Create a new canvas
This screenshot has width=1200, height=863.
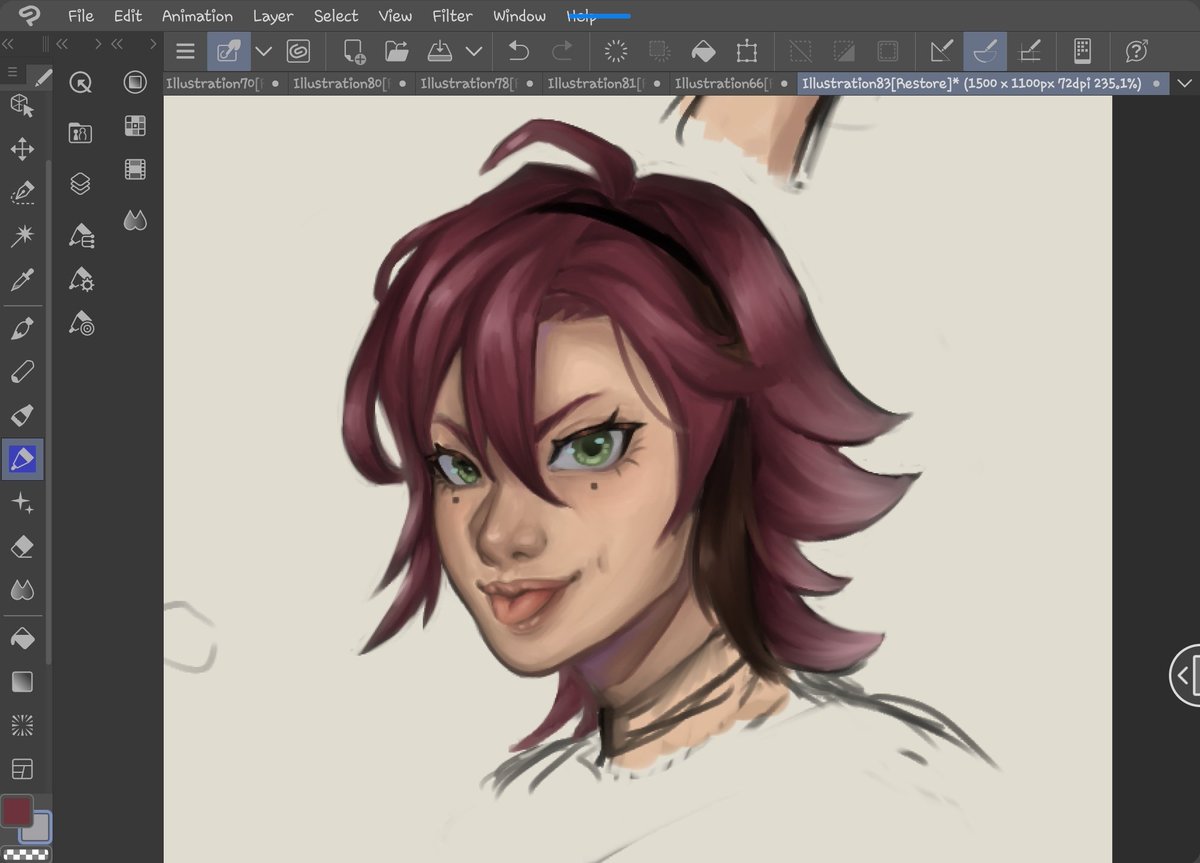(x=354, y=51)
